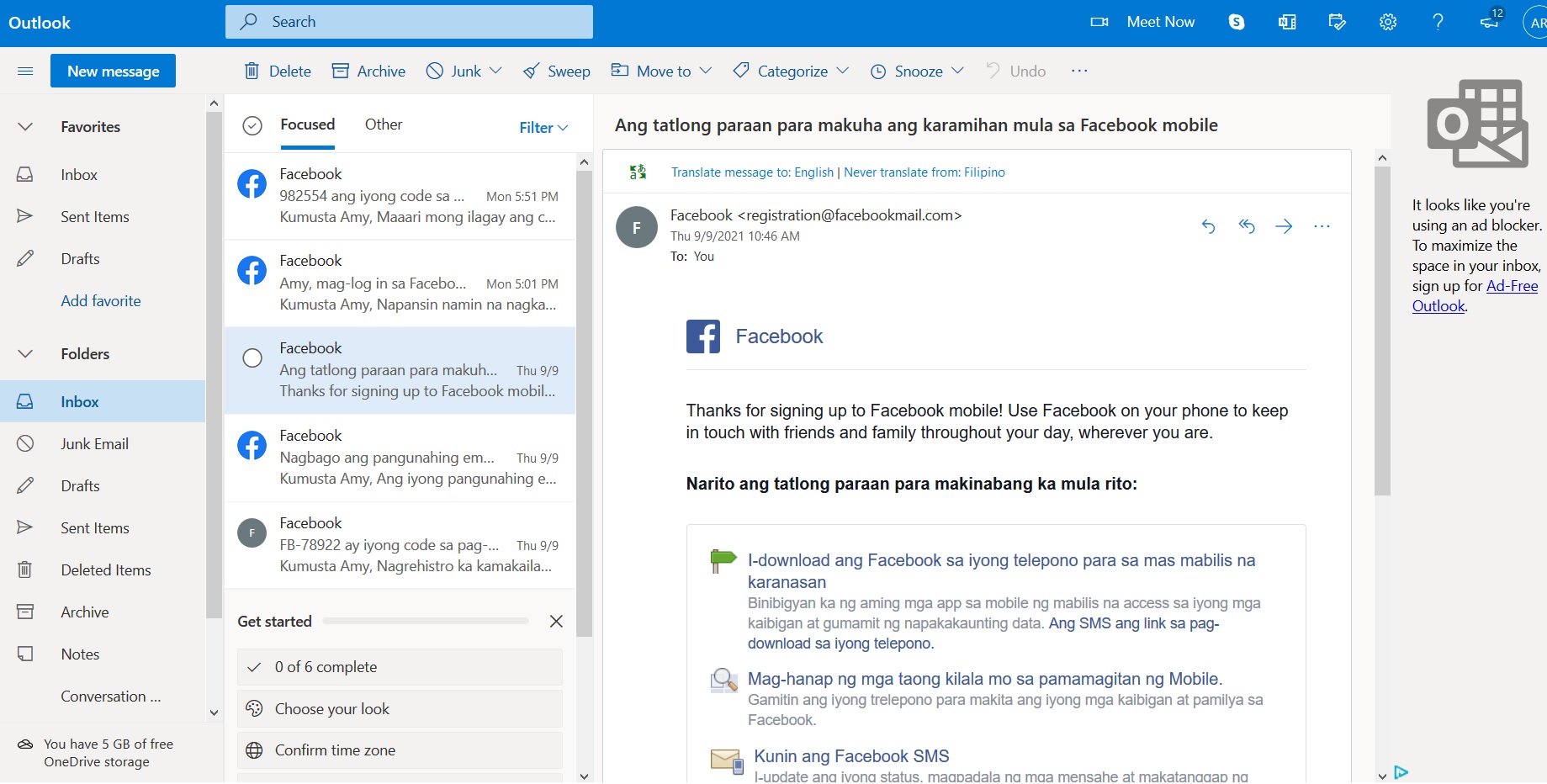Click Choose your look
The height and width of the screenshot is (784, 1547).
(x=400, y=709)
